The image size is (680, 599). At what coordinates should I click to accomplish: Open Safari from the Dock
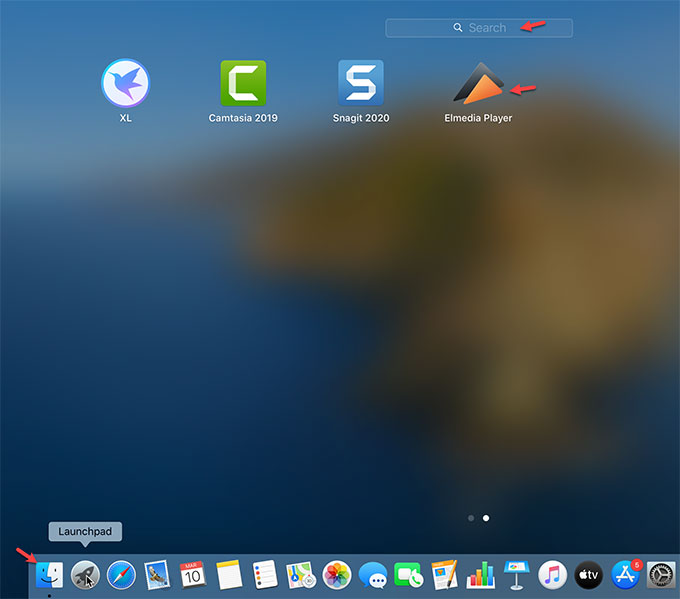click(x=121, y=575)
